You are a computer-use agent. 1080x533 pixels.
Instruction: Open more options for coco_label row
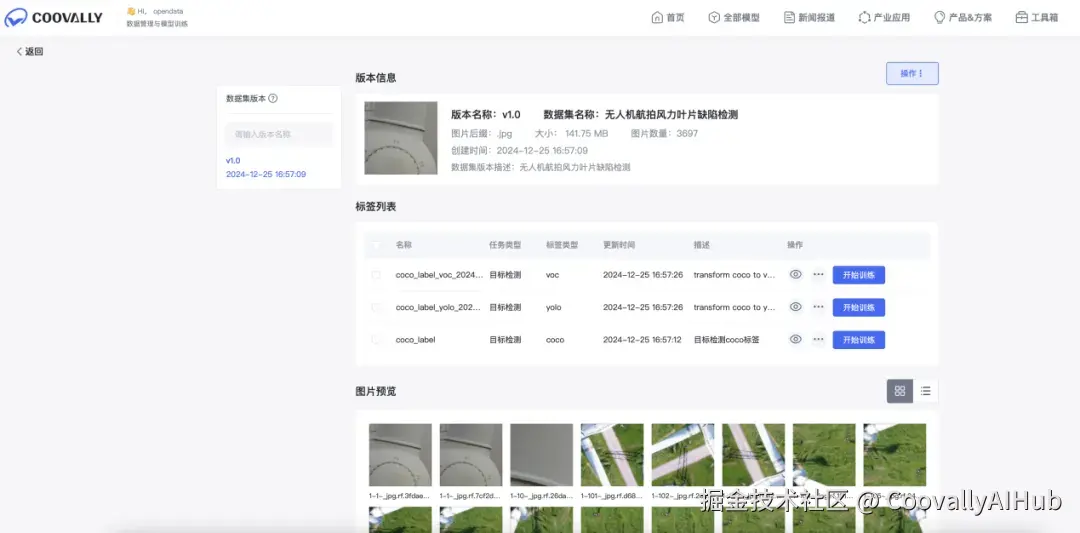click(818, 339)
